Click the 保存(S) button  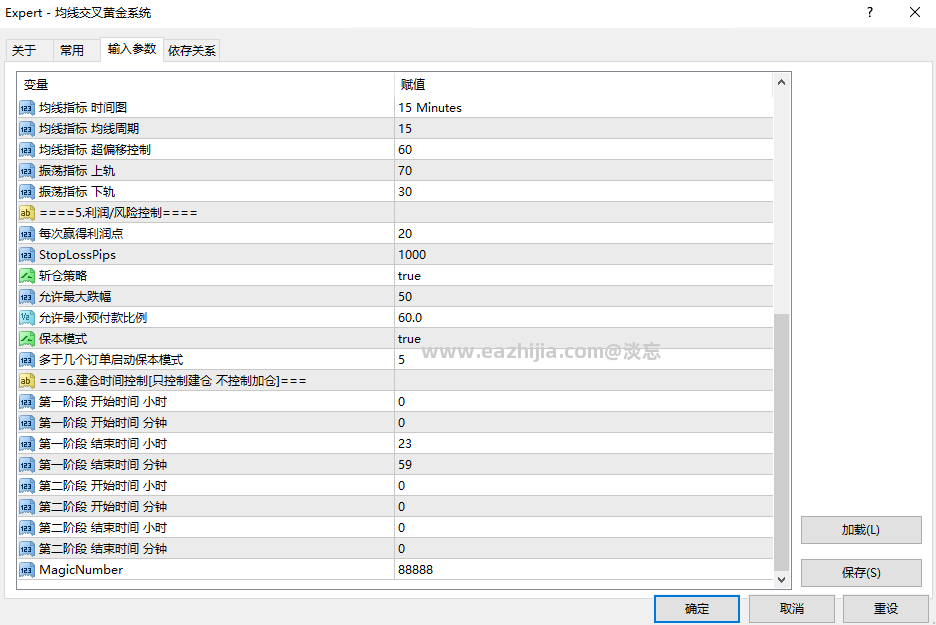point(861,572)
